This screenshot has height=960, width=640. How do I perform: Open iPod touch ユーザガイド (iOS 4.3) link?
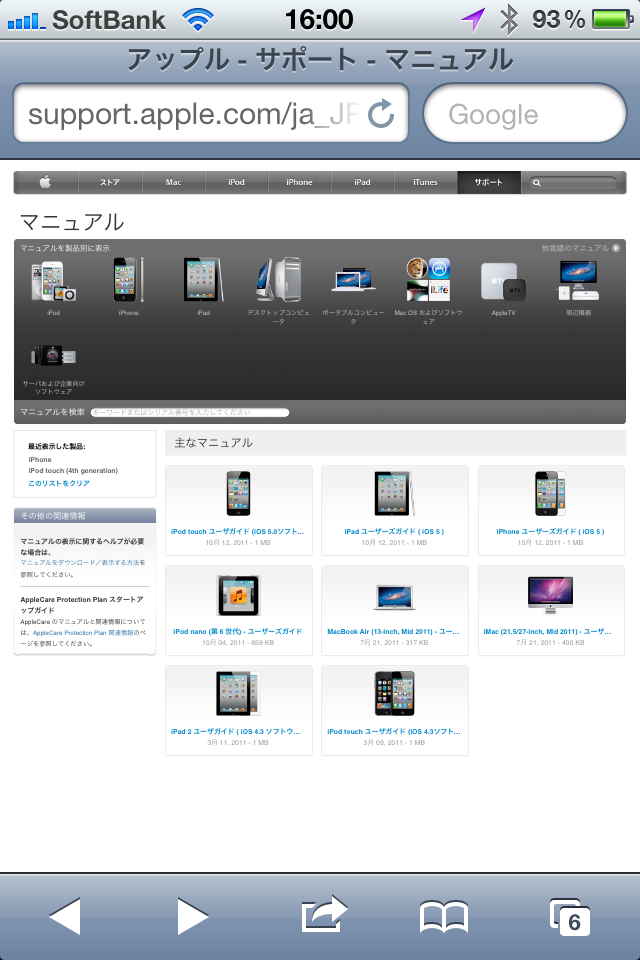[394, 731]
